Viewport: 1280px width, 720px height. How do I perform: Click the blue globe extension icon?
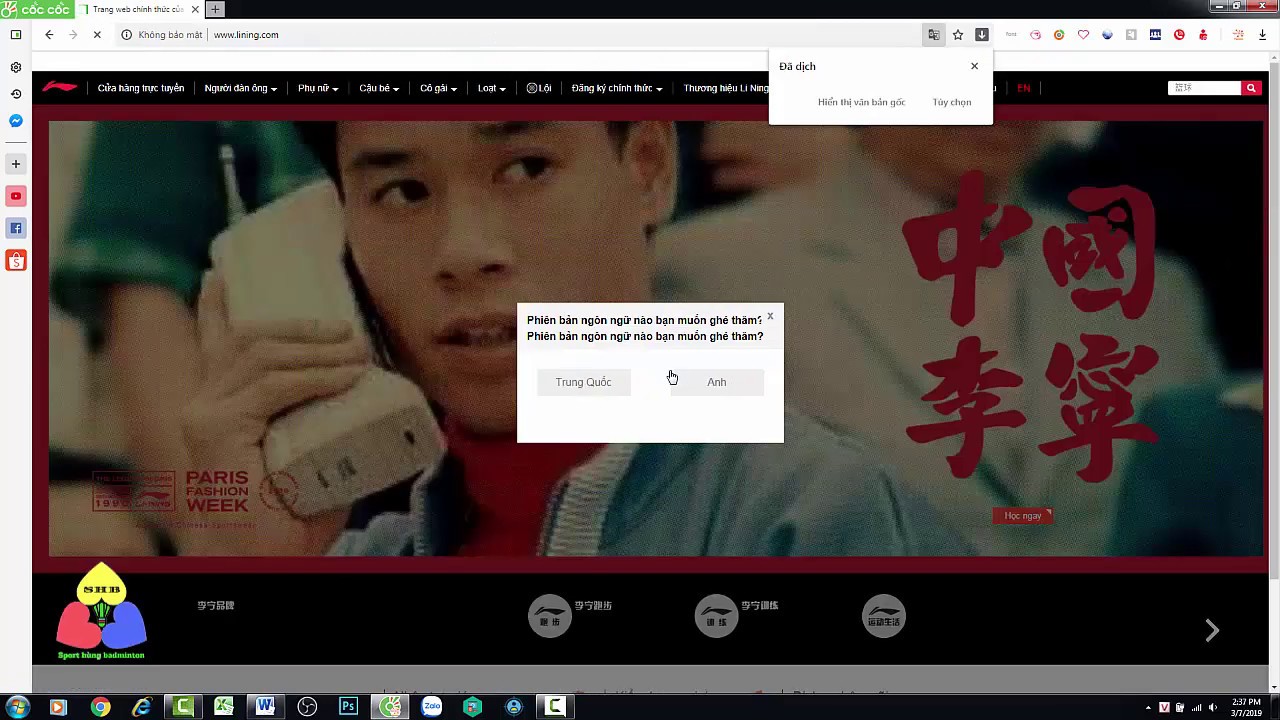pyautogui.click(x=1107, y=34)
